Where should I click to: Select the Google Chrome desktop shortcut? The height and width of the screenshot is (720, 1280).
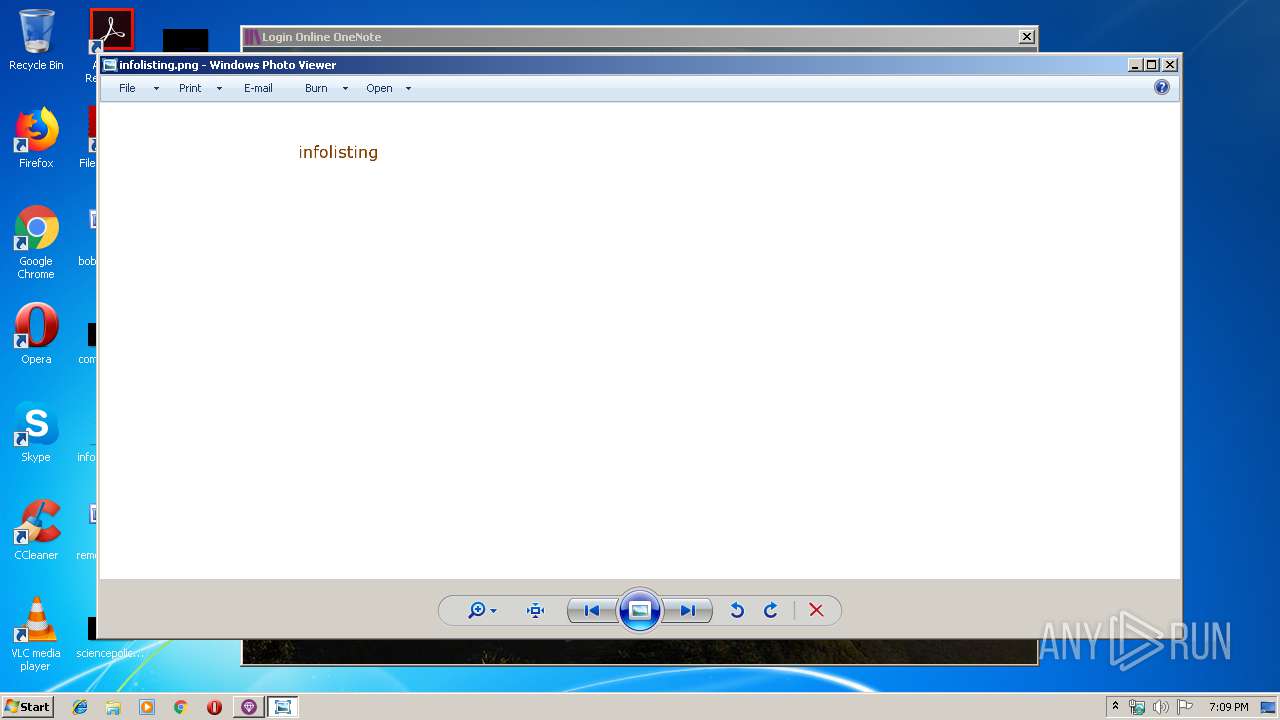click(x=36, y=242)
